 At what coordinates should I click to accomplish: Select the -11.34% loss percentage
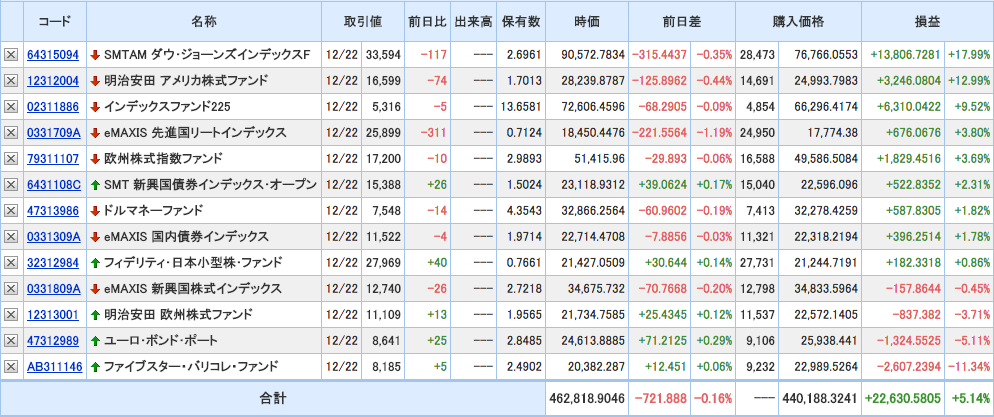(969, 366)
